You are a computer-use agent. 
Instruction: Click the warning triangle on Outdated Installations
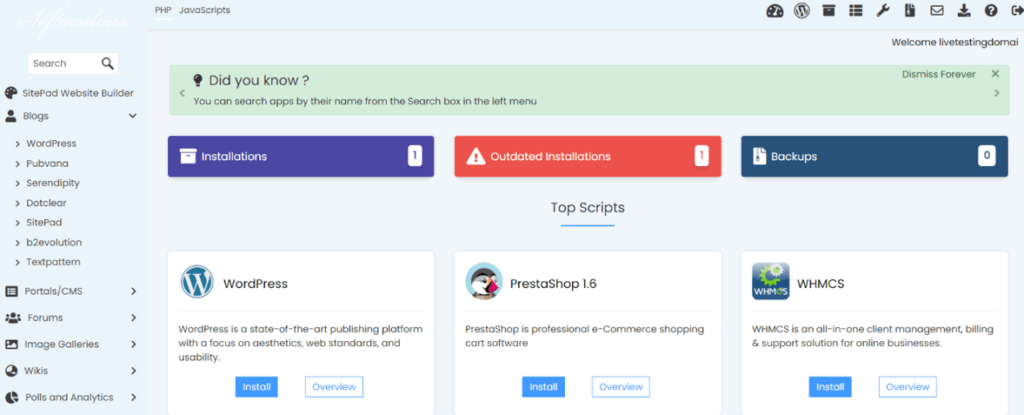[x=476, y=157]
